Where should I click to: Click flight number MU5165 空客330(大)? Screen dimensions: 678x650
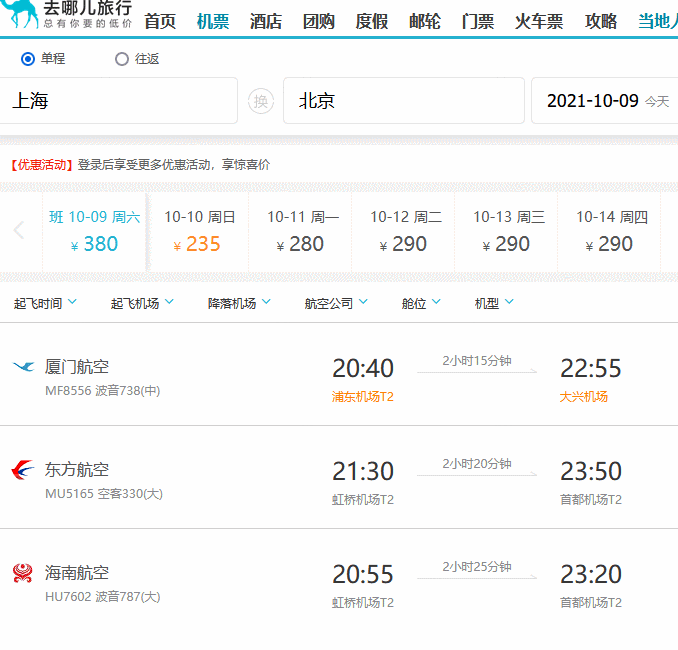[104, 494]
